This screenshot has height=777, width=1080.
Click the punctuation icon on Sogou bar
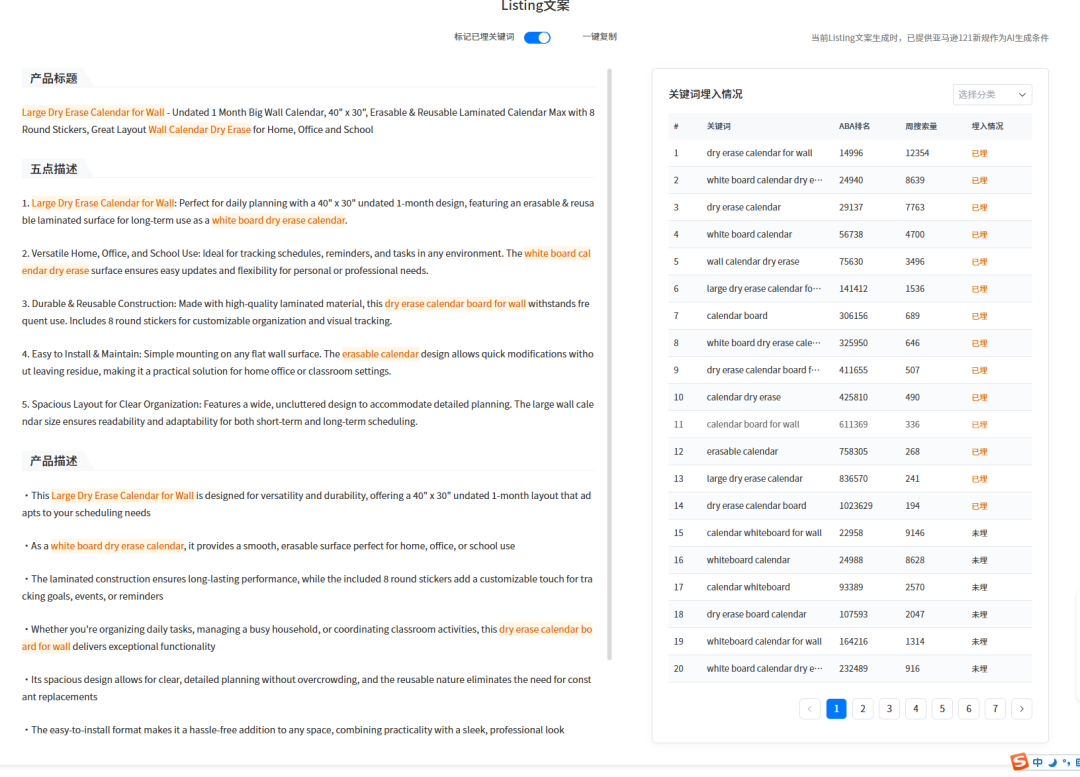coord(1066,763)
